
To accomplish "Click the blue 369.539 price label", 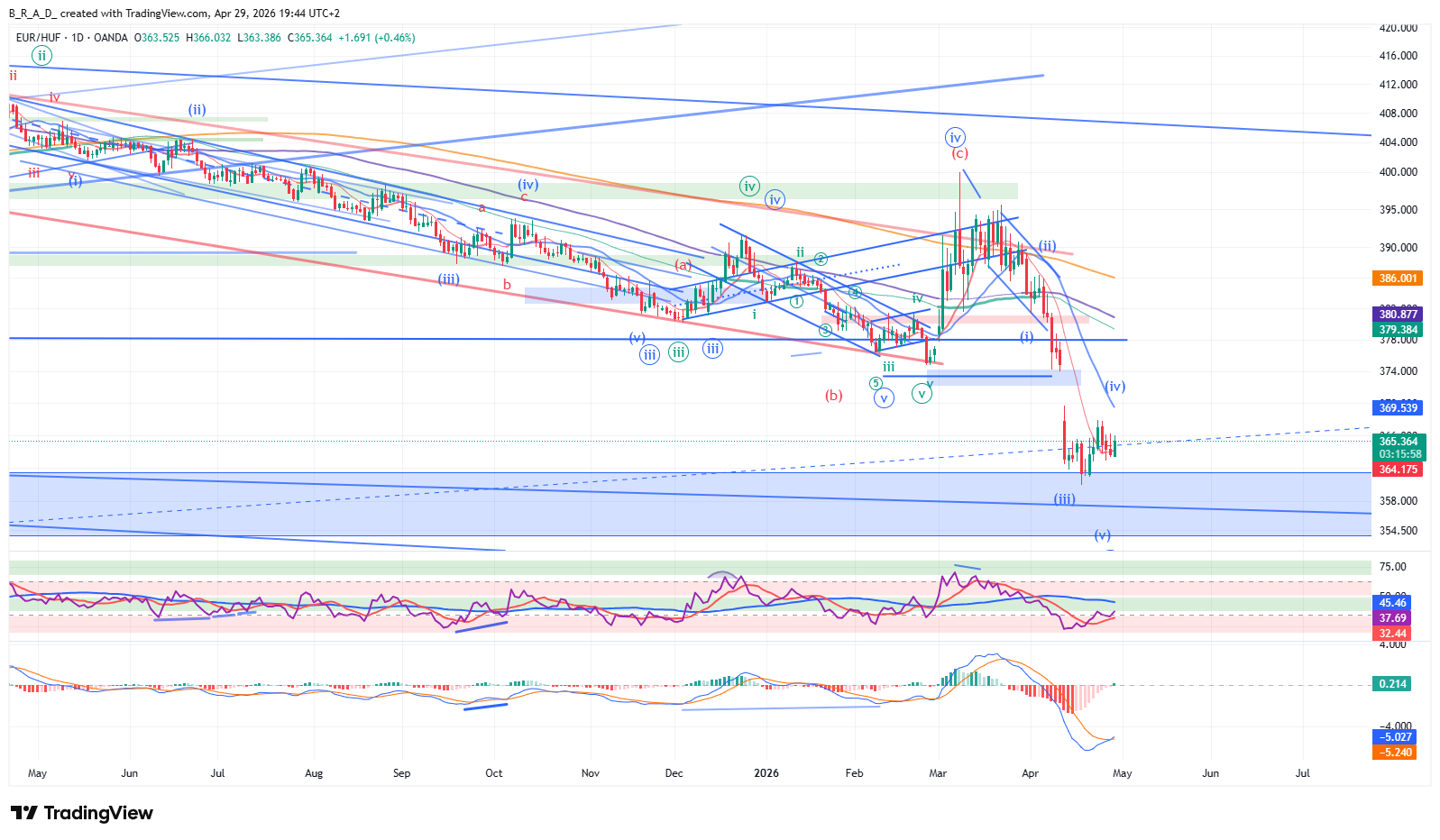I will 1397,408.
